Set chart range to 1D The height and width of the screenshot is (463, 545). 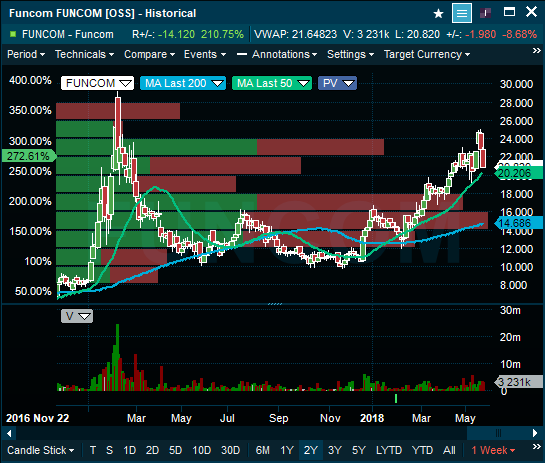coord(130,450)
